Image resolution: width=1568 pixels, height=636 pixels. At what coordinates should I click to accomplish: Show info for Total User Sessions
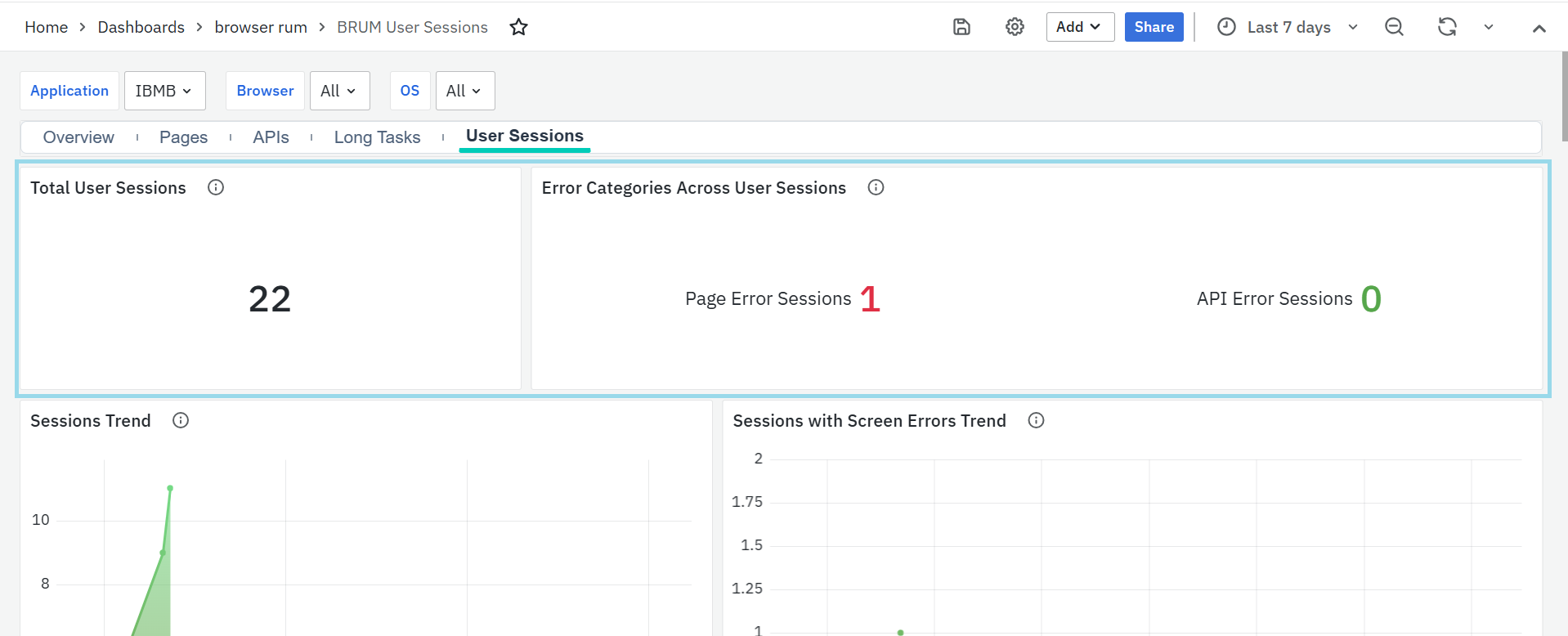(216, 188)
